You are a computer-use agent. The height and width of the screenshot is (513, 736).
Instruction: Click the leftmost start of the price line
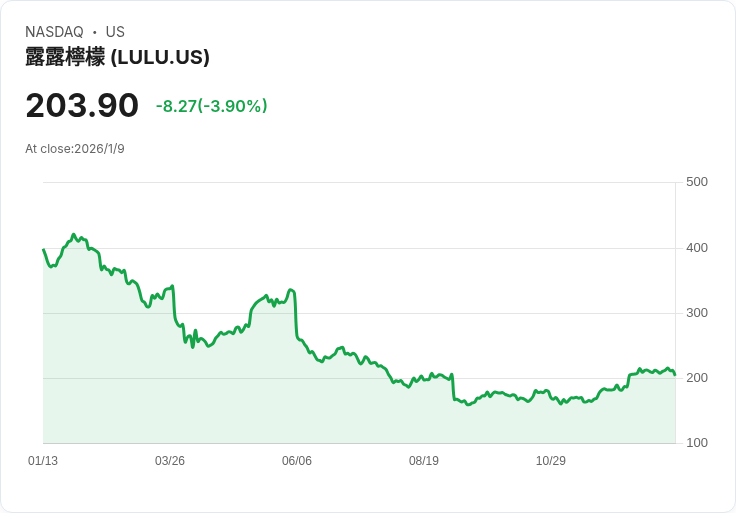pyautogui.click(x=44, y=250)
